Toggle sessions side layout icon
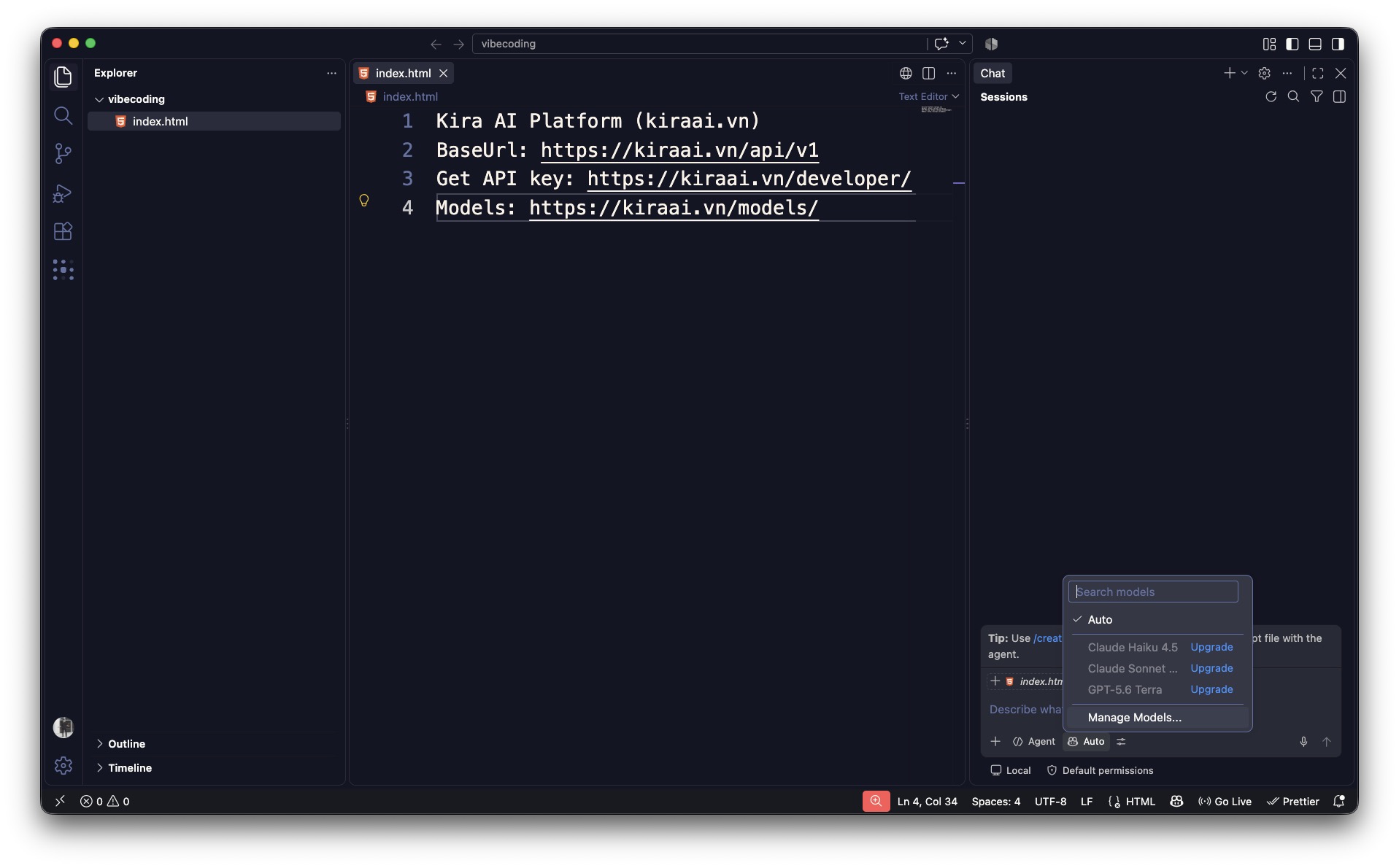The height and width of the screenshot is (868, 1399). pos(1339,96)
